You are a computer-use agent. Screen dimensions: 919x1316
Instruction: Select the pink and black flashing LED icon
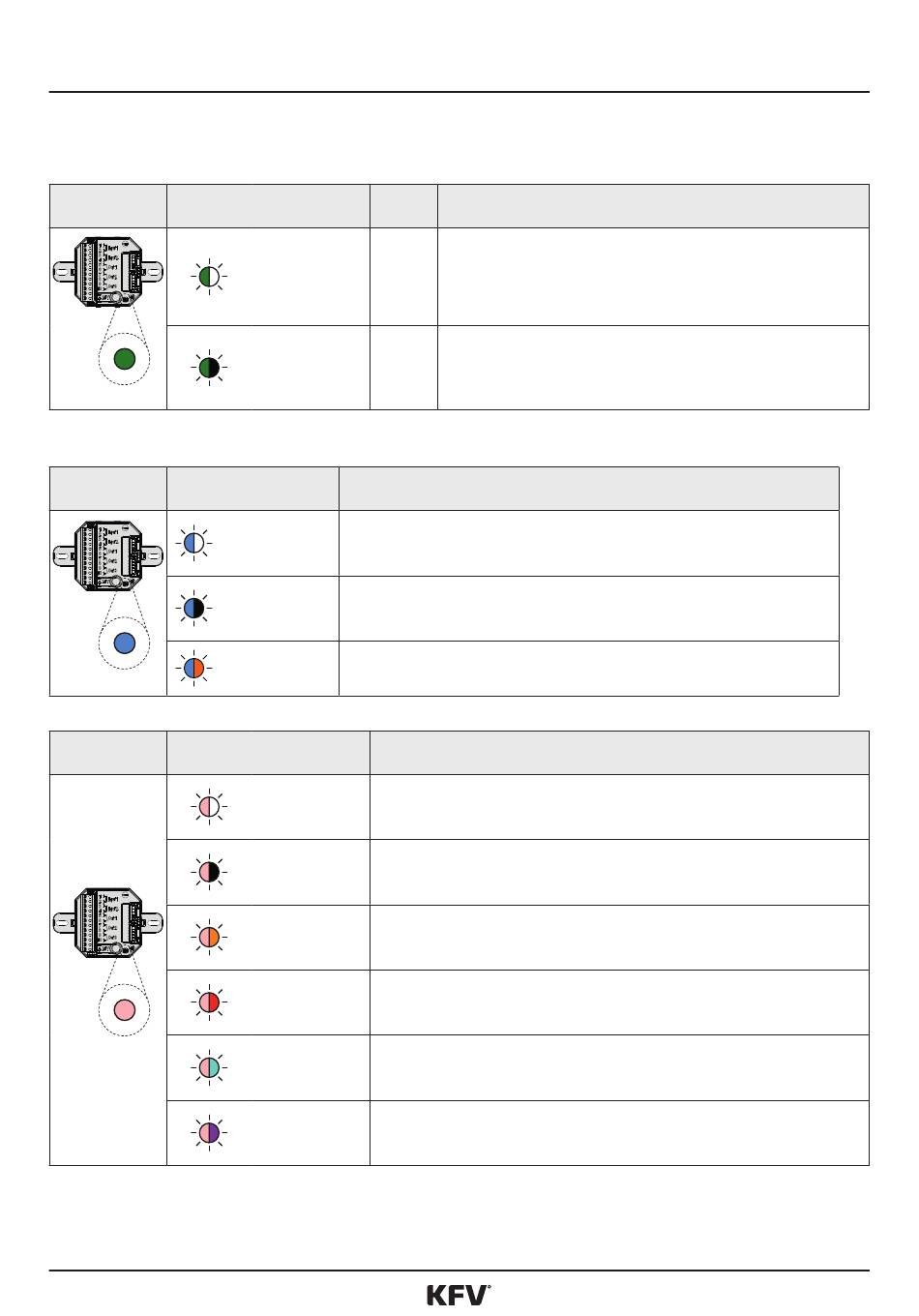[209, 872]
